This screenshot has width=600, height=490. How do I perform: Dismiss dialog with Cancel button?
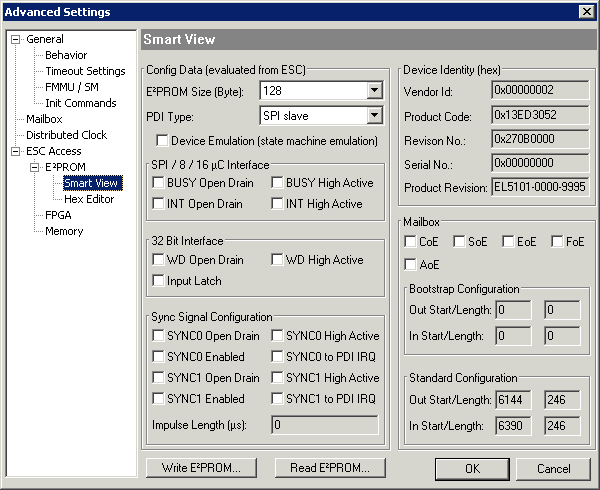(x=553, y=469)
